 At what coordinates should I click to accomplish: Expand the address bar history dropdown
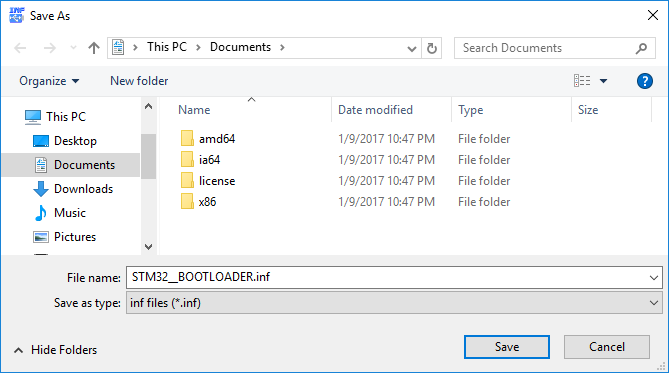click(x=411, y=48)
